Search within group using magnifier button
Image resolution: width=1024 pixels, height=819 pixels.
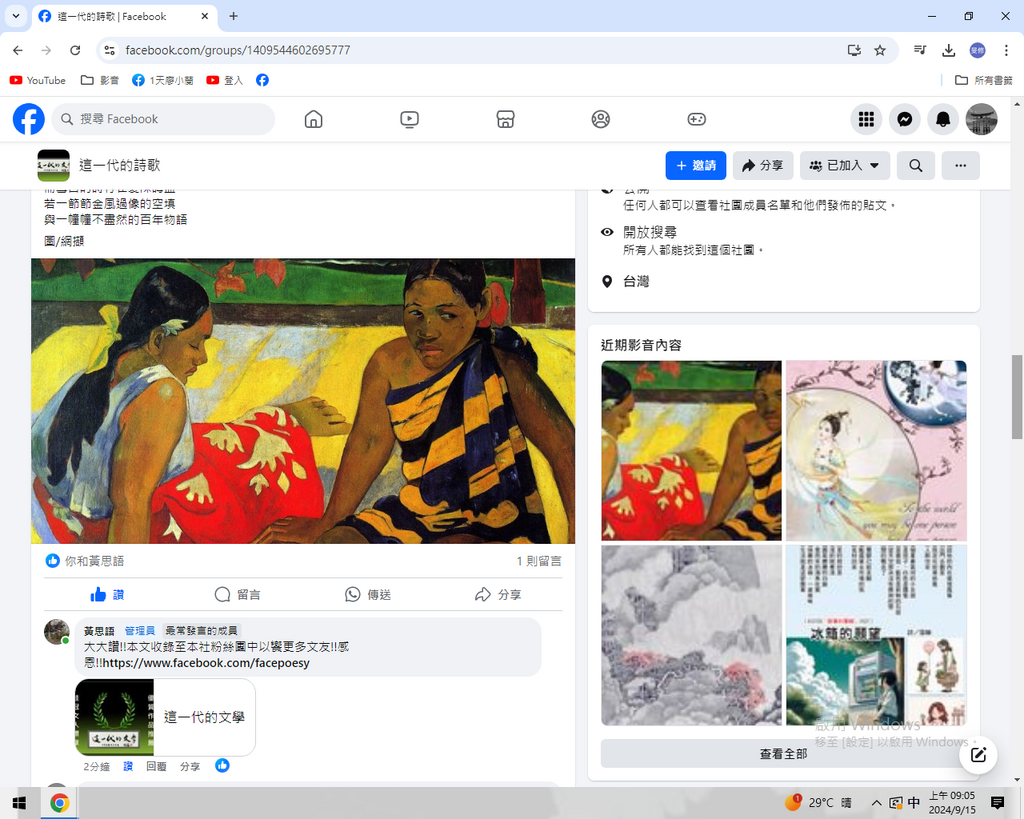pyautogui.click(x=915, y=166)
